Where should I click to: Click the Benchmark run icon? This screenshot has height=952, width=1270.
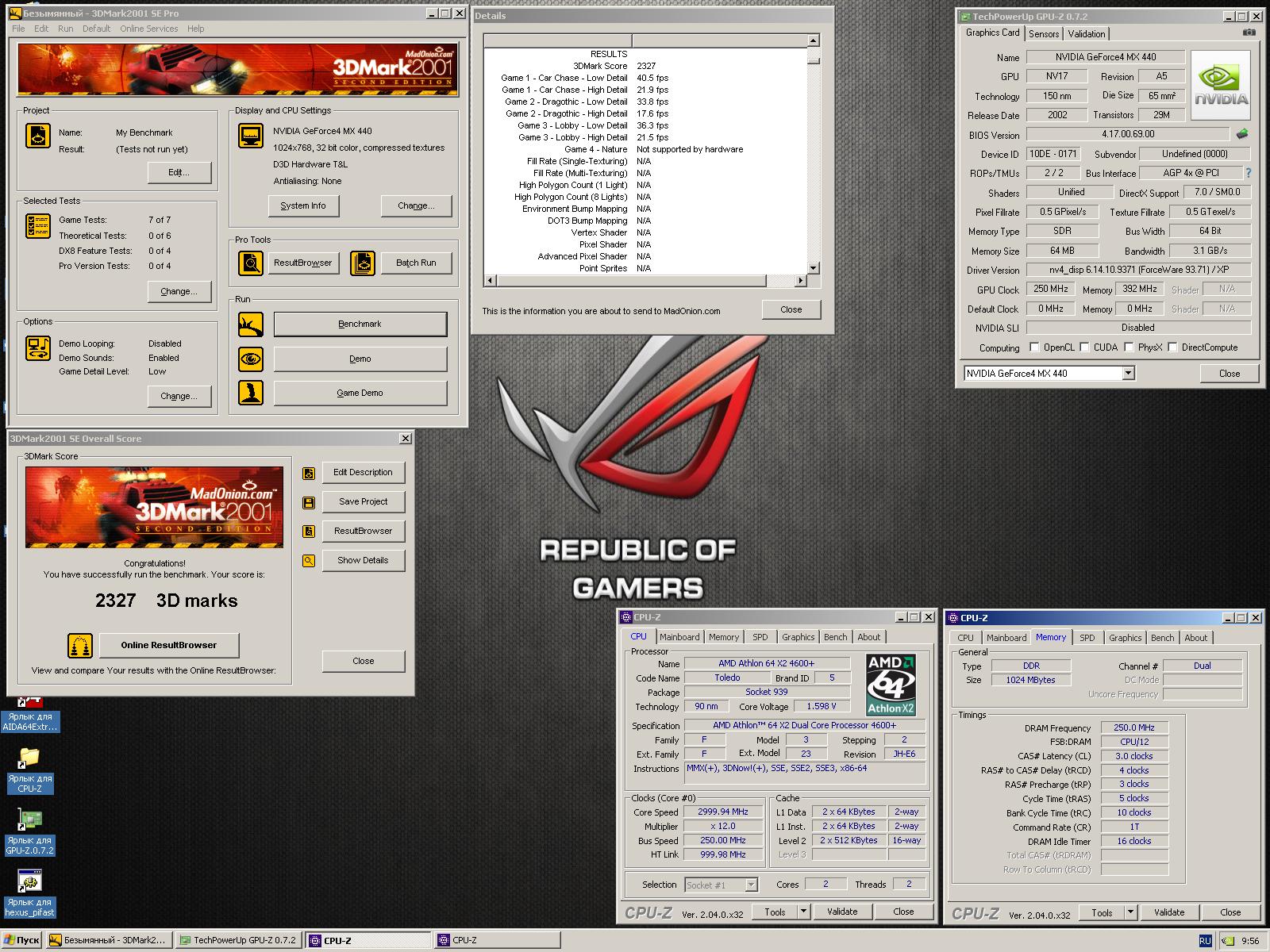pyautogui.click(x=251, y=324)
